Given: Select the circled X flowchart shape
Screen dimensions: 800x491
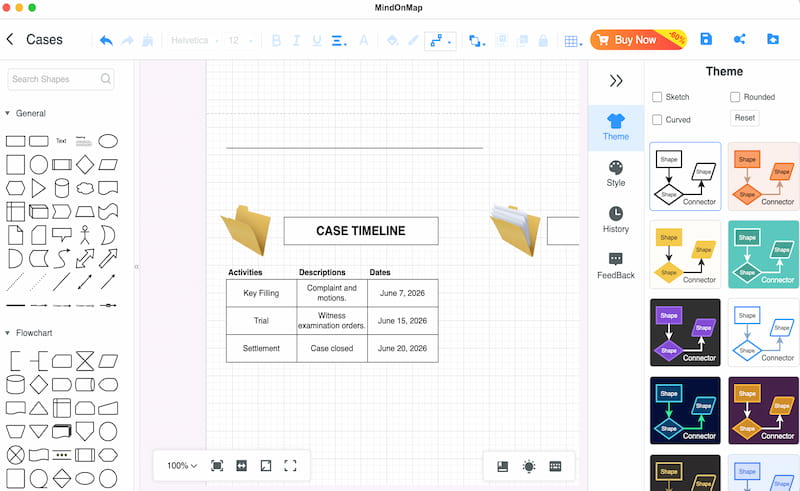Looking at the screenshot, I should 15,454.
